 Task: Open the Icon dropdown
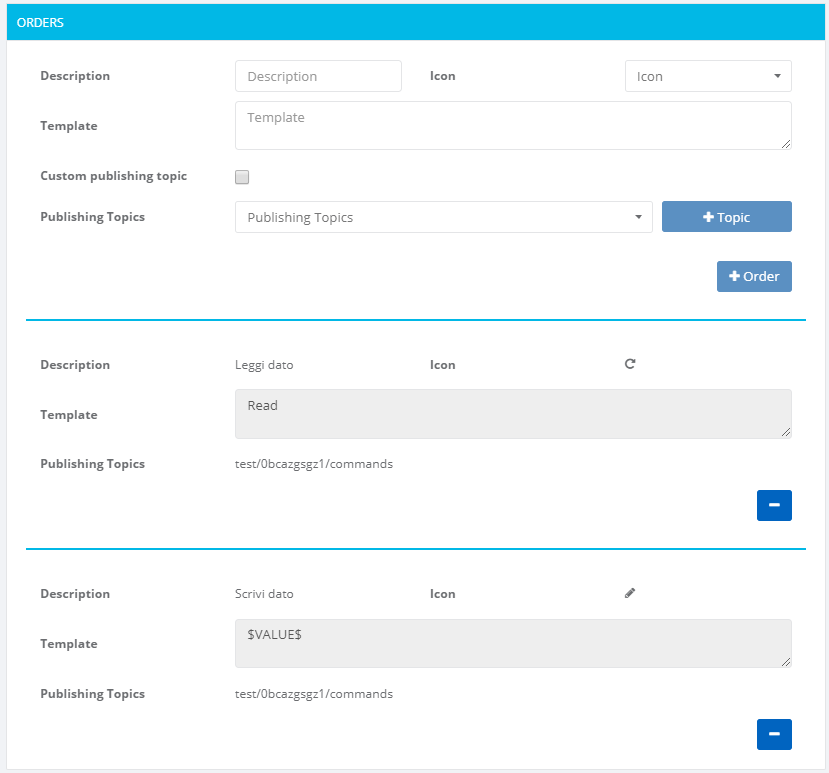(x=708, y=75)
